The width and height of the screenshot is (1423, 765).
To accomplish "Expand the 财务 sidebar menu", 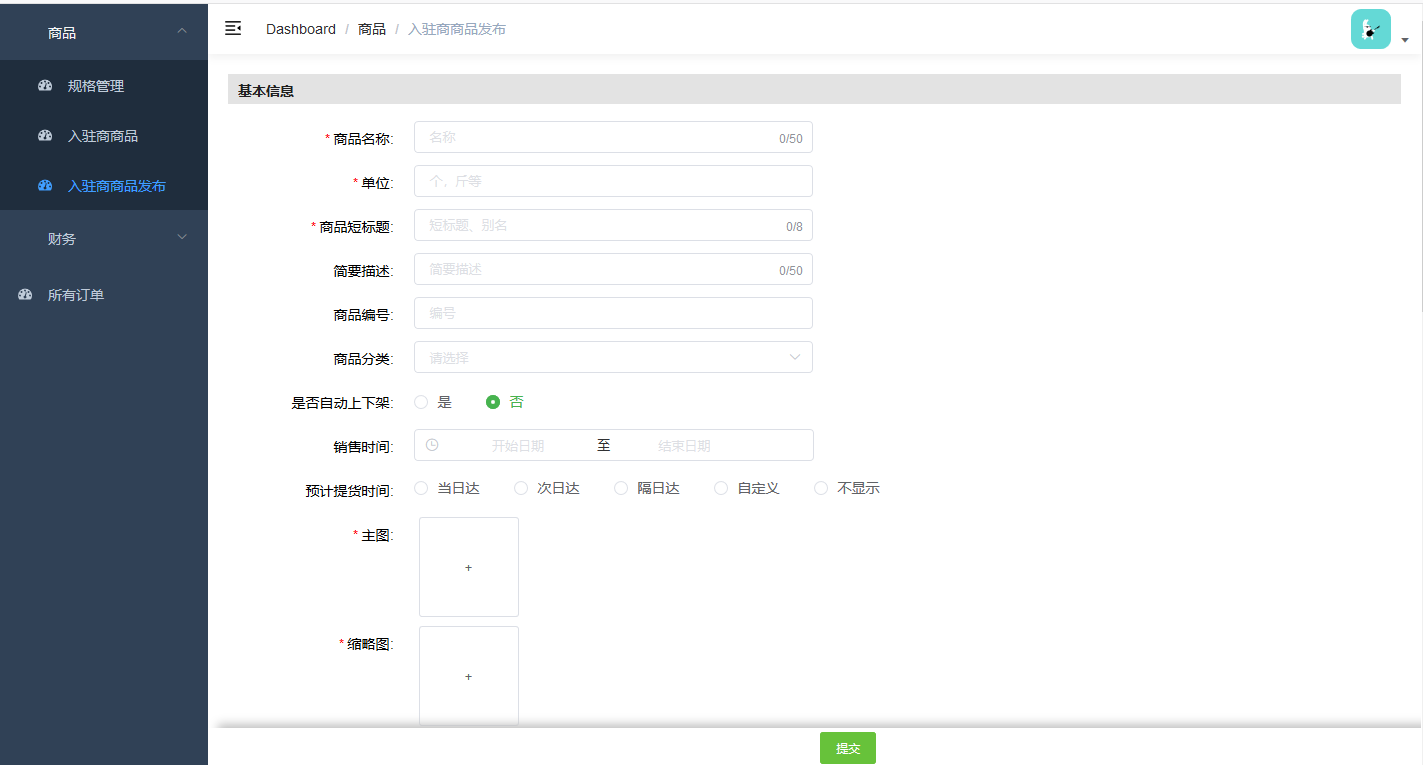I will click(x=62, y=238).
